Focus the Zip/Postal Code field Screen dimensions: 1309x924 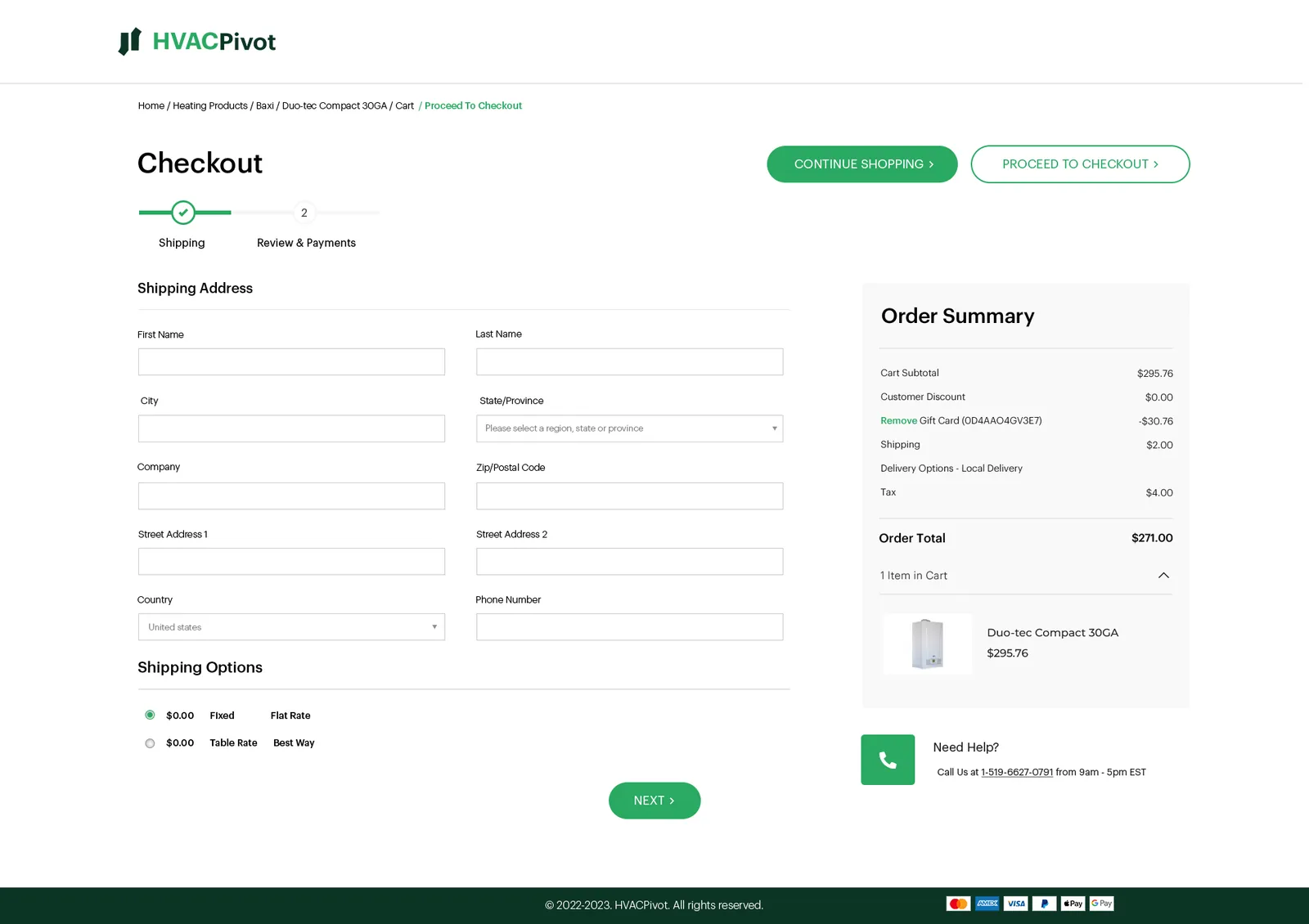click(x=630, y=496)
